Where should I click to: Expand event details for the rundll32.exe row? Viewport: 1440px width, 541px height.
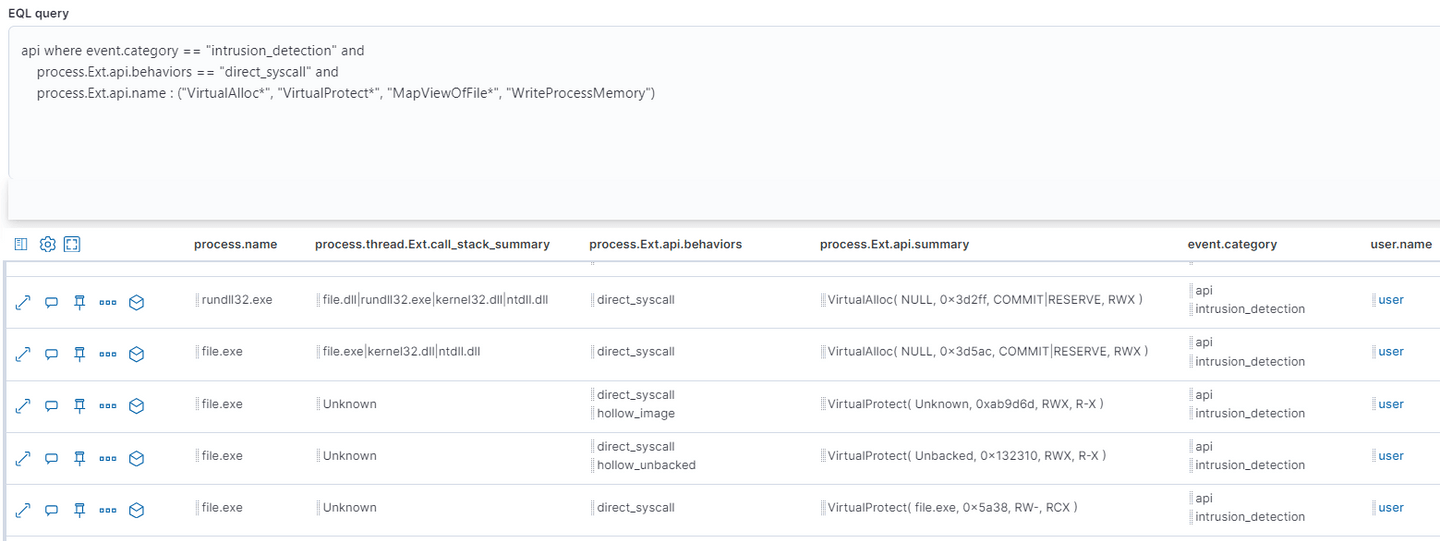pyautogui.click(x=23, y=302)
